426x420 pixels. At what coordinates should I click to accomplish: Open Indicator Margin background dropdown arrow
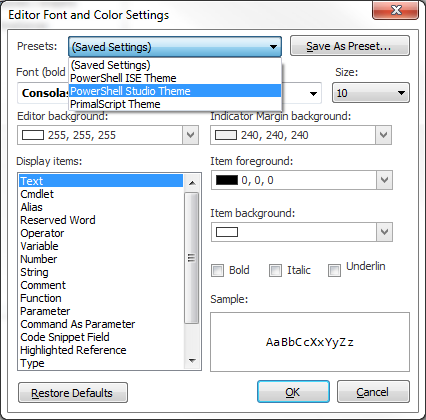(x=383, y=135)
